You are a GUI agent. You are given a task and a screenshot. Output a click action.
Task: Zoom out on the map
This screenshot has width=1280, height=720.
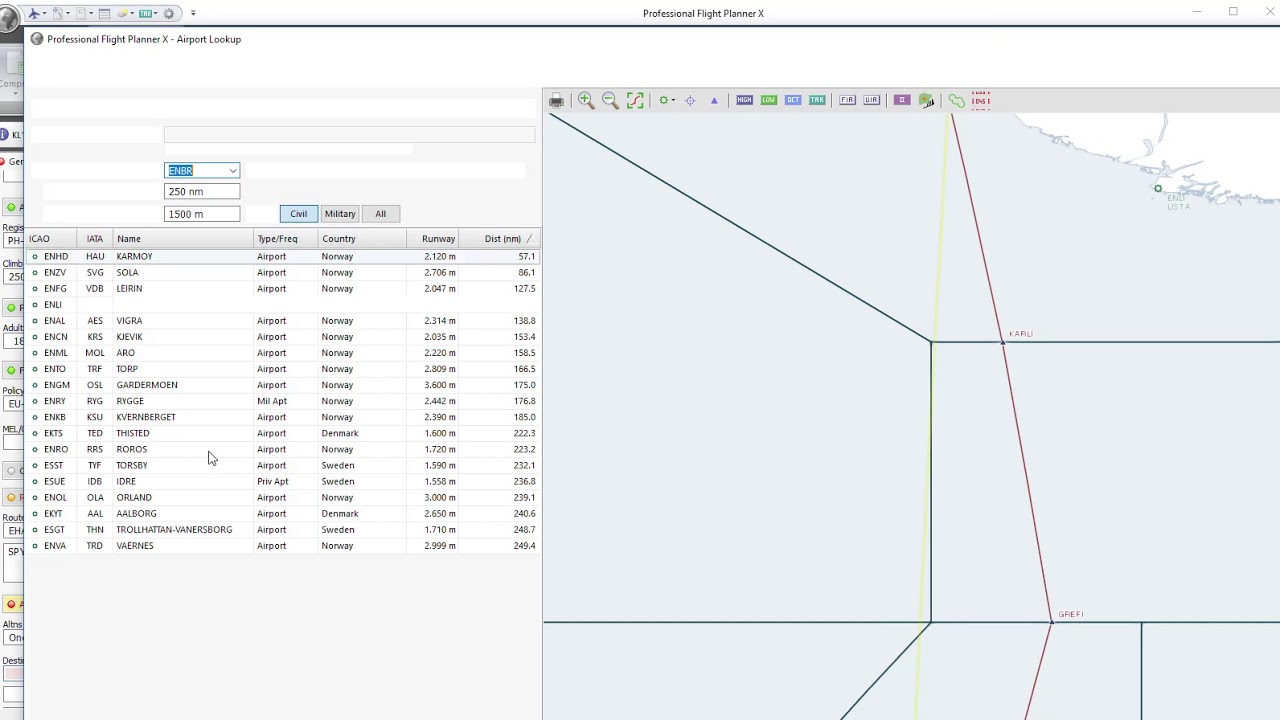coord(610,100)
